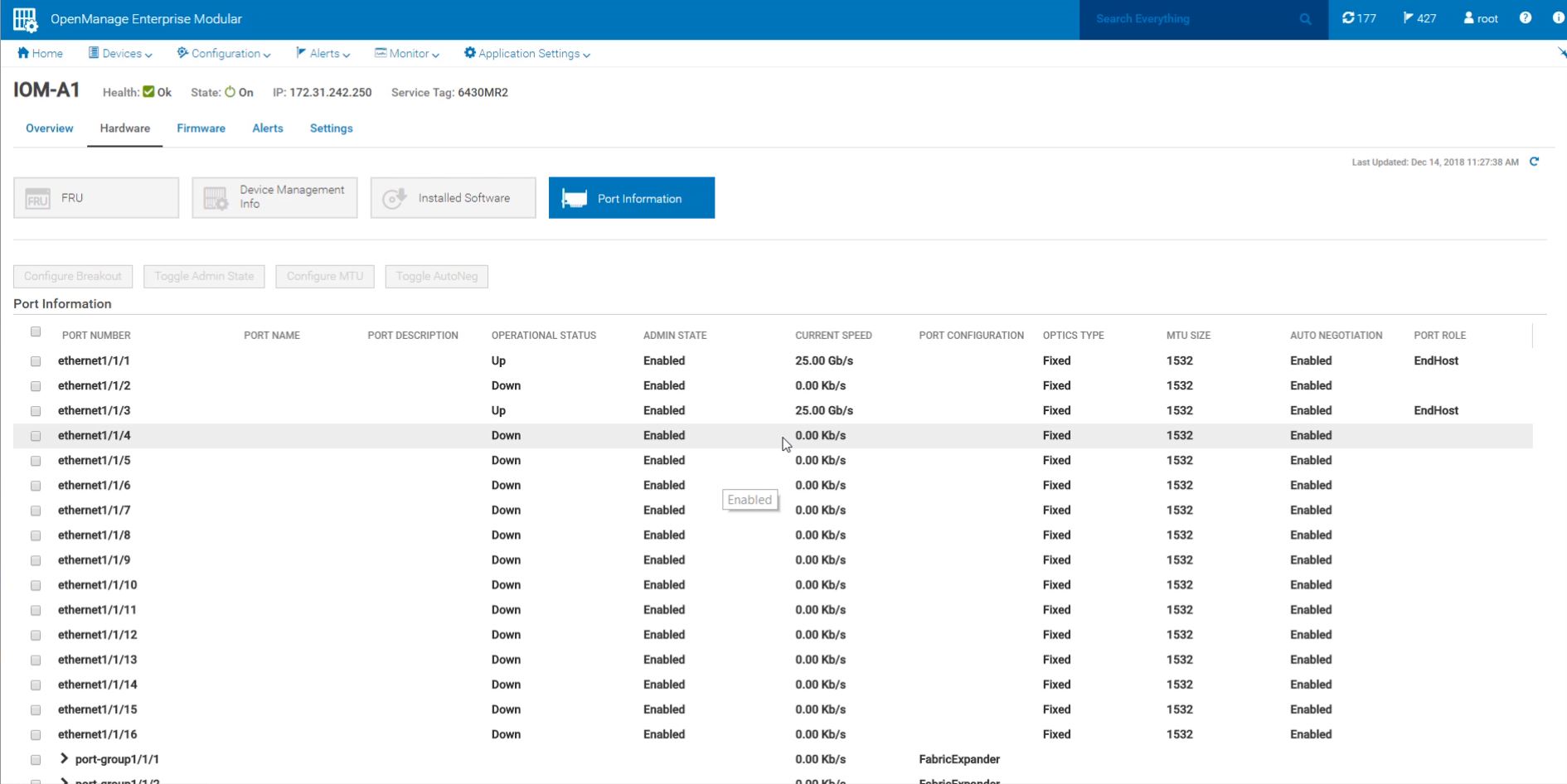Click the Device Management Info button
Viewport: 1567px width, 784px height.
[x=274, y=198]
